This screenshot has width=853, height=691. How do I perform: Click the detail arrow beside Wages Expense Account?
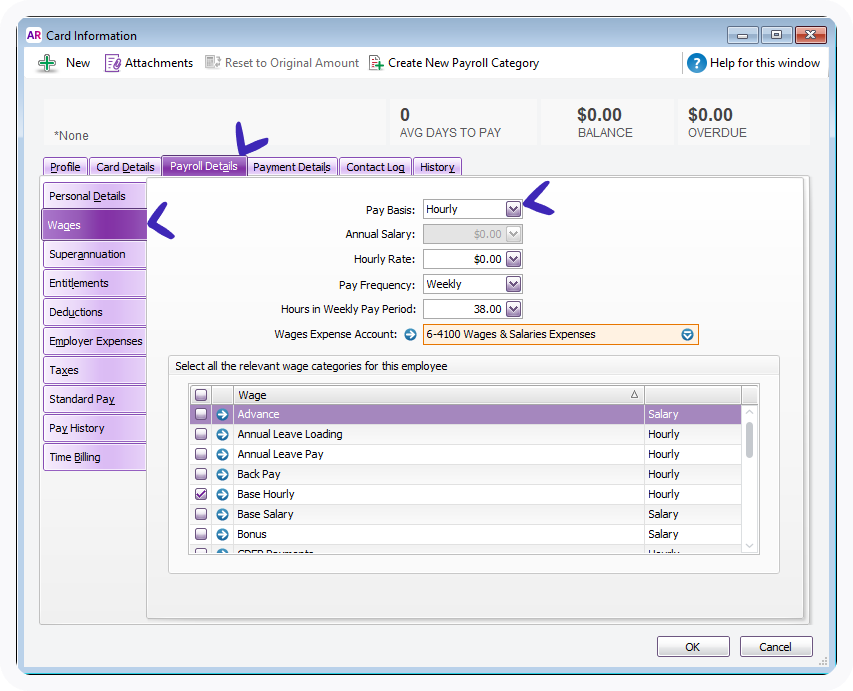pos(411,335)
